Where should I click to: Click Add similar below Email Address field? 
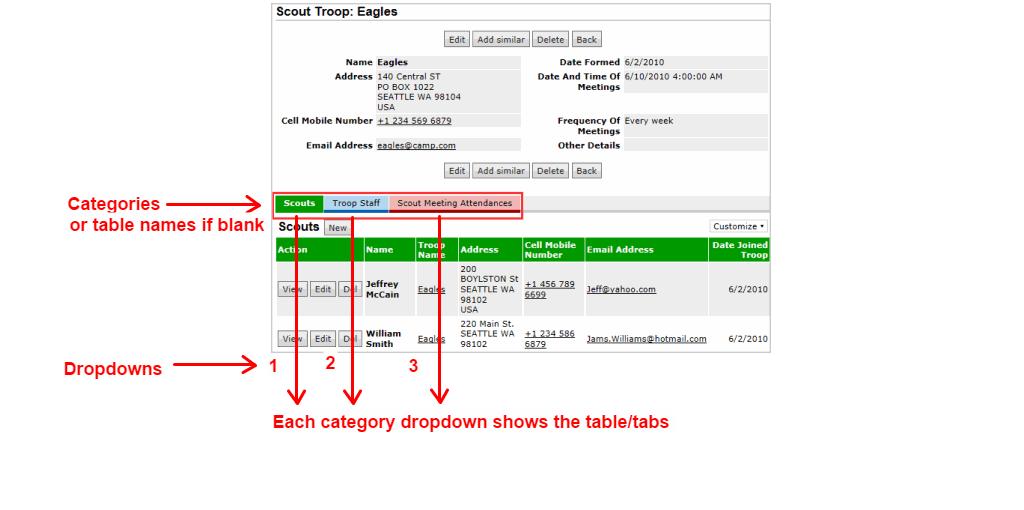click(500, 171)
